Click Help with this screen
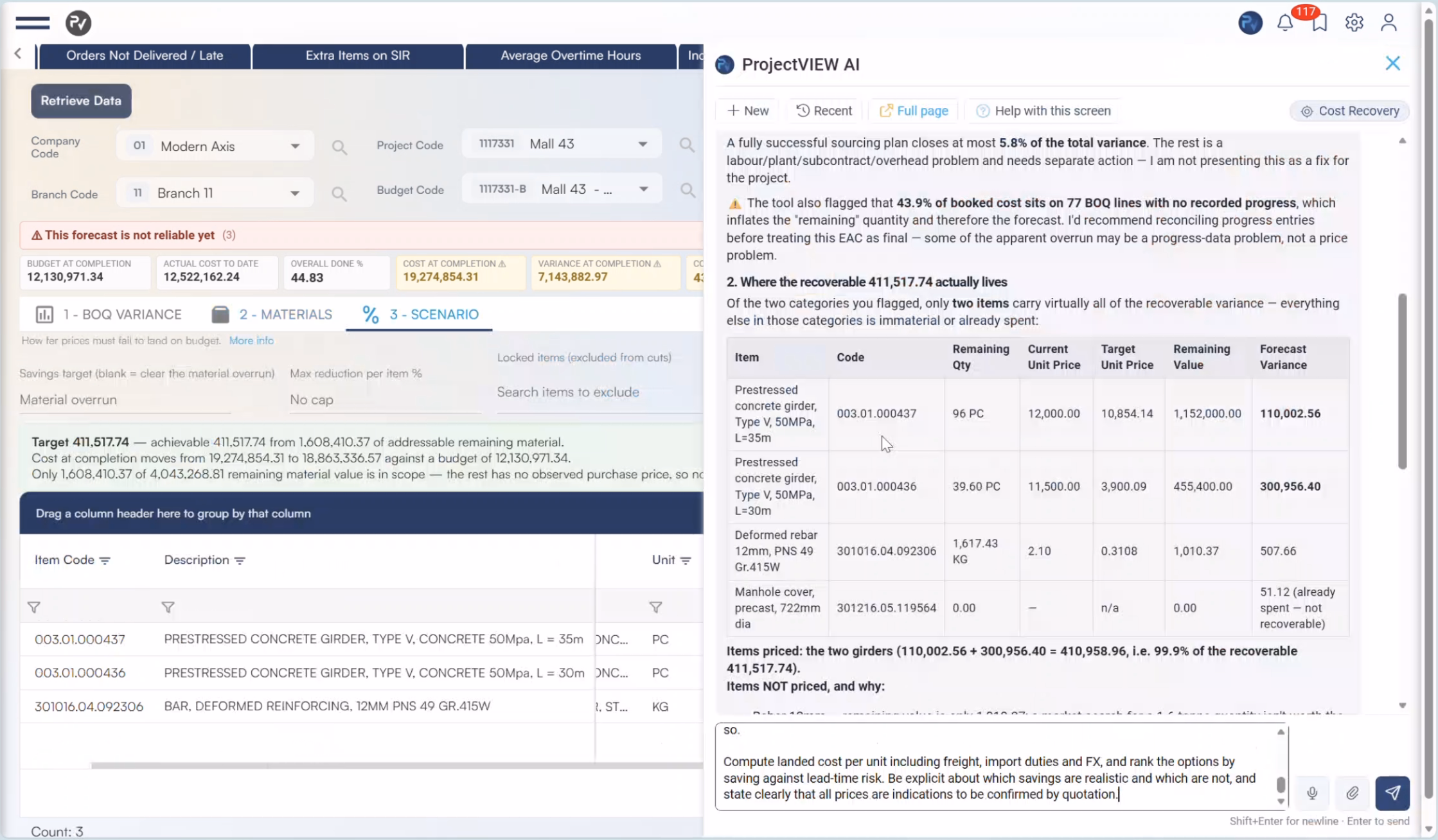Screen dimensions: 1438x840 click(1043, 110)
